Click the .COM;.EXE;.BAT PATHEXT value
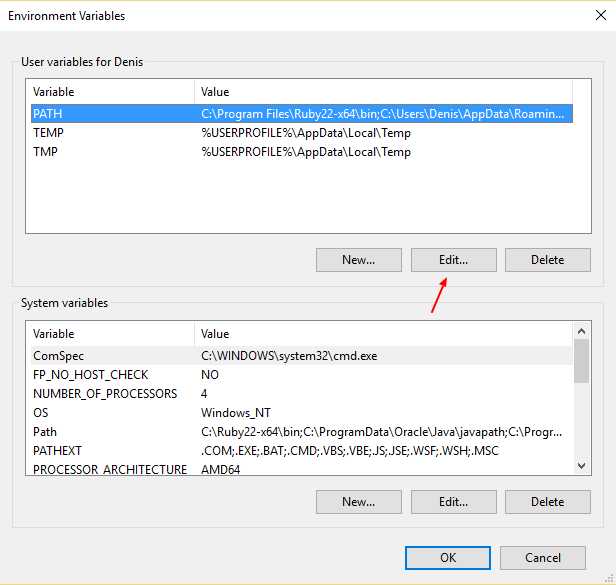The image size is (616, 585). [x=350, y=451]
